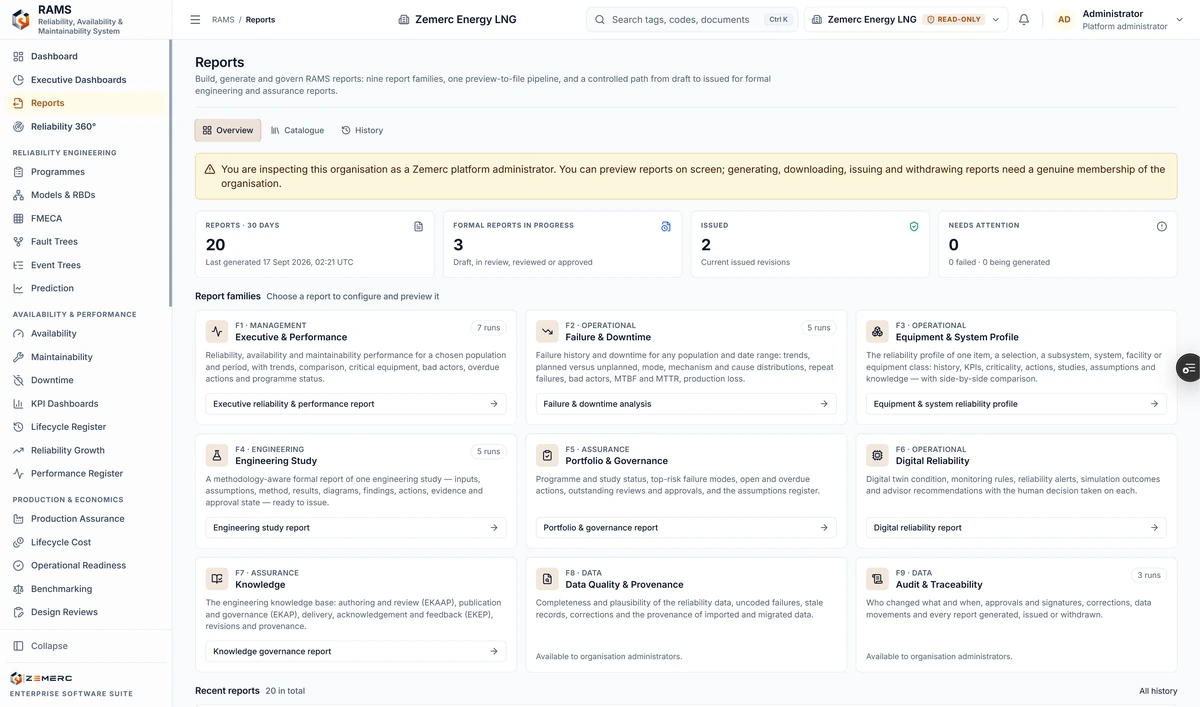The height and width of the screenshot is (707, 1200).
Task: Open Portfolio & governance report
Action: (x=686, y=528)
